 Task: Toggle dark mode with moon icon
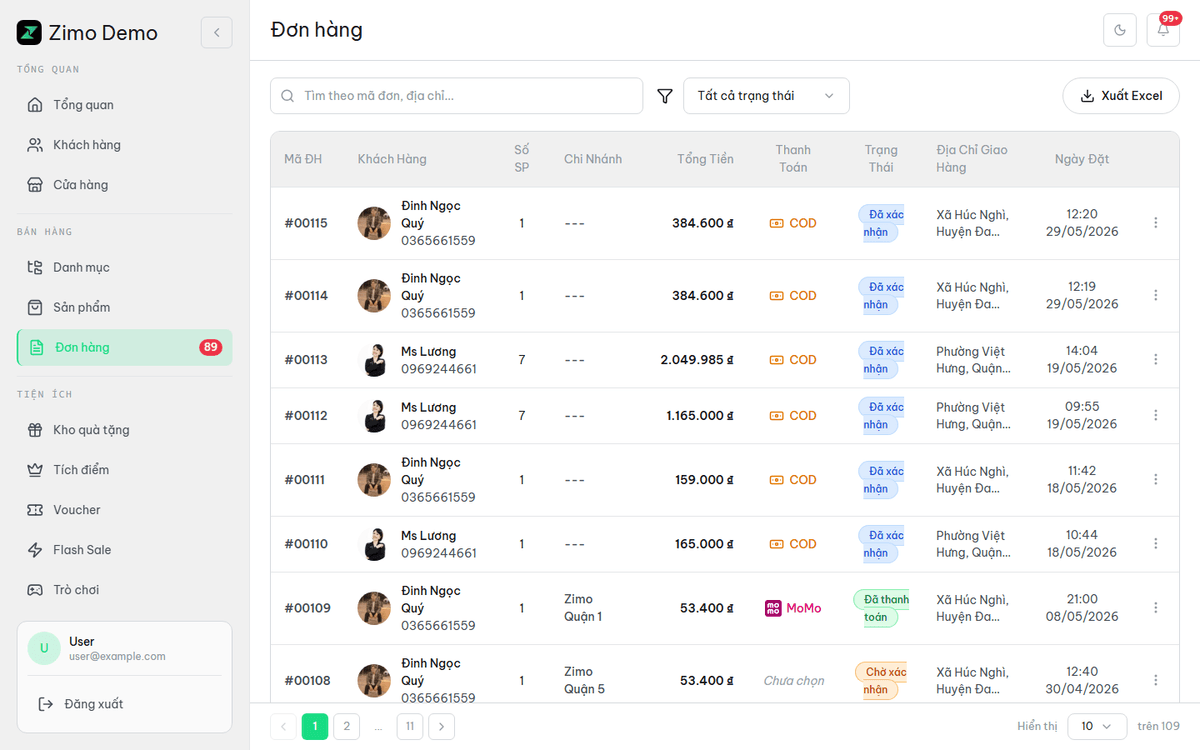(1119, 30)
